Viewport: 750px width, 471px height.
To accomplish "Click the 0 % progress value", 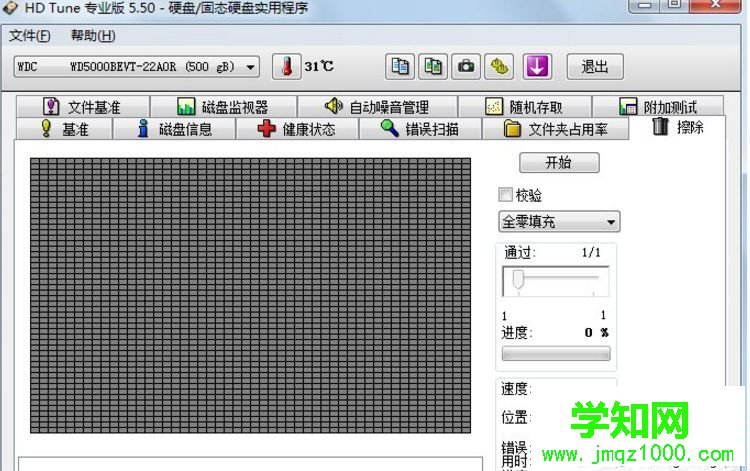I will (596, 332).
